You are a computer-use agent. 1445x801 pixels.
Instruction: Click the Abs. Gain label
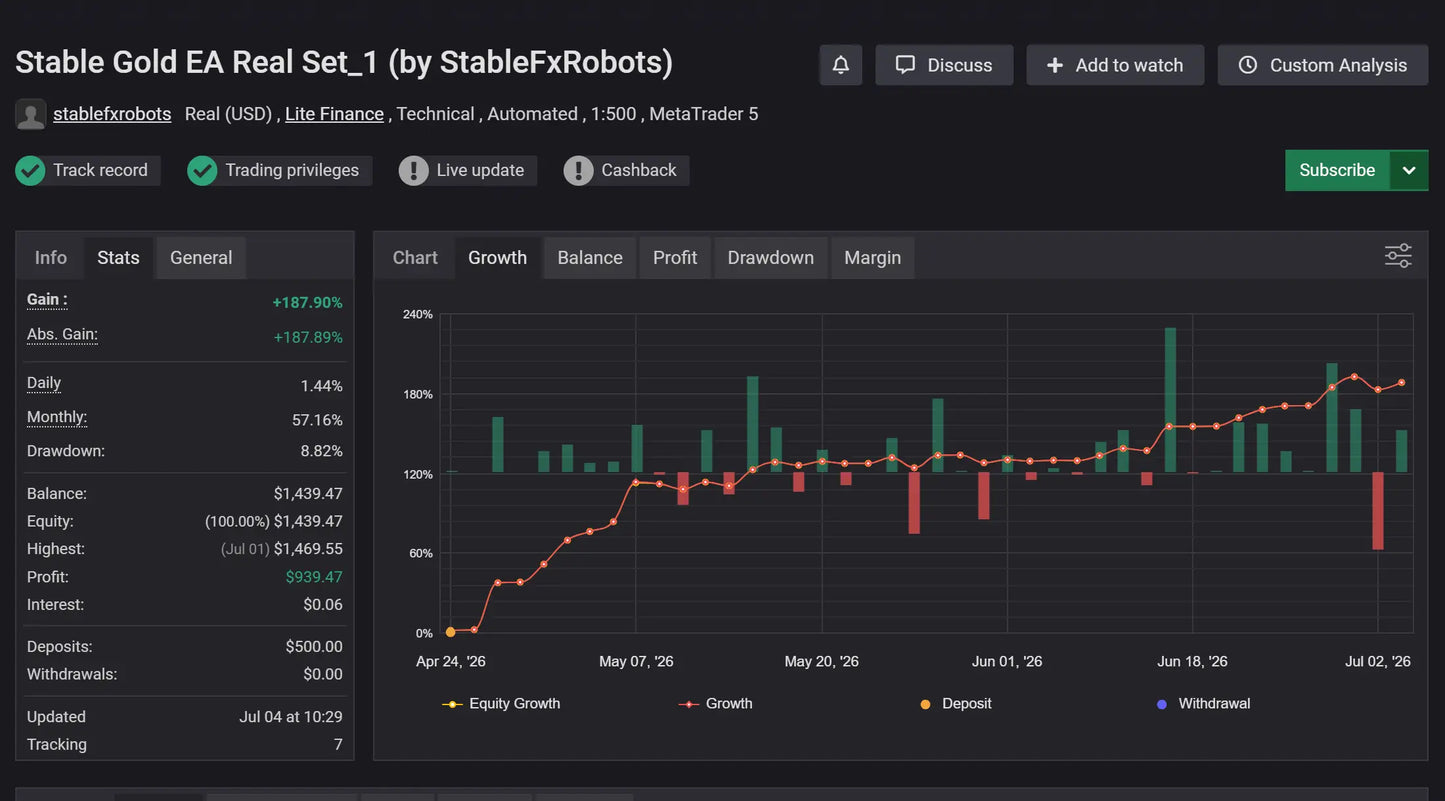pyautogui.click(x=62, y=334)
